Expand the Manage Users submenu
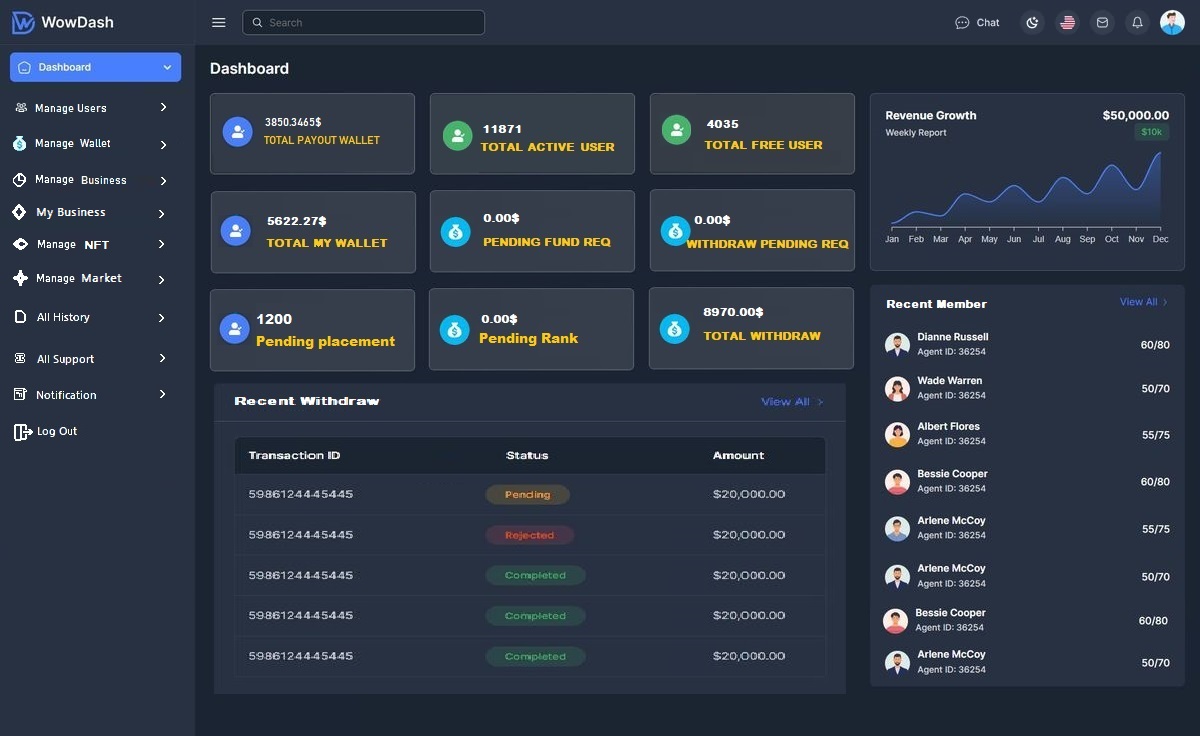The image size is (1200, 736). 163,107
